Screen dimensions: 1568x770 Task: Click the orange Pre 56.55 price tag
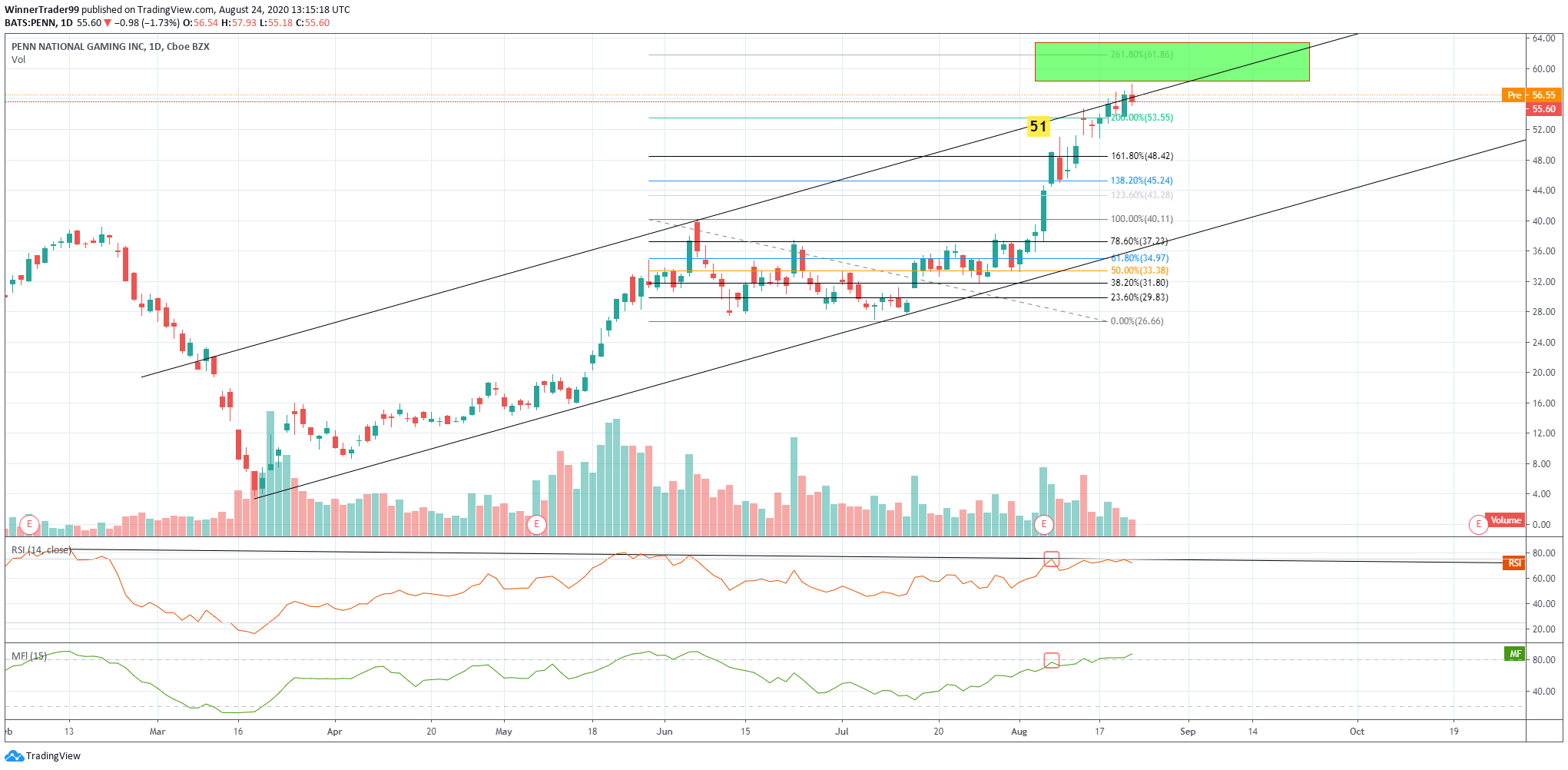point(1533,95)
